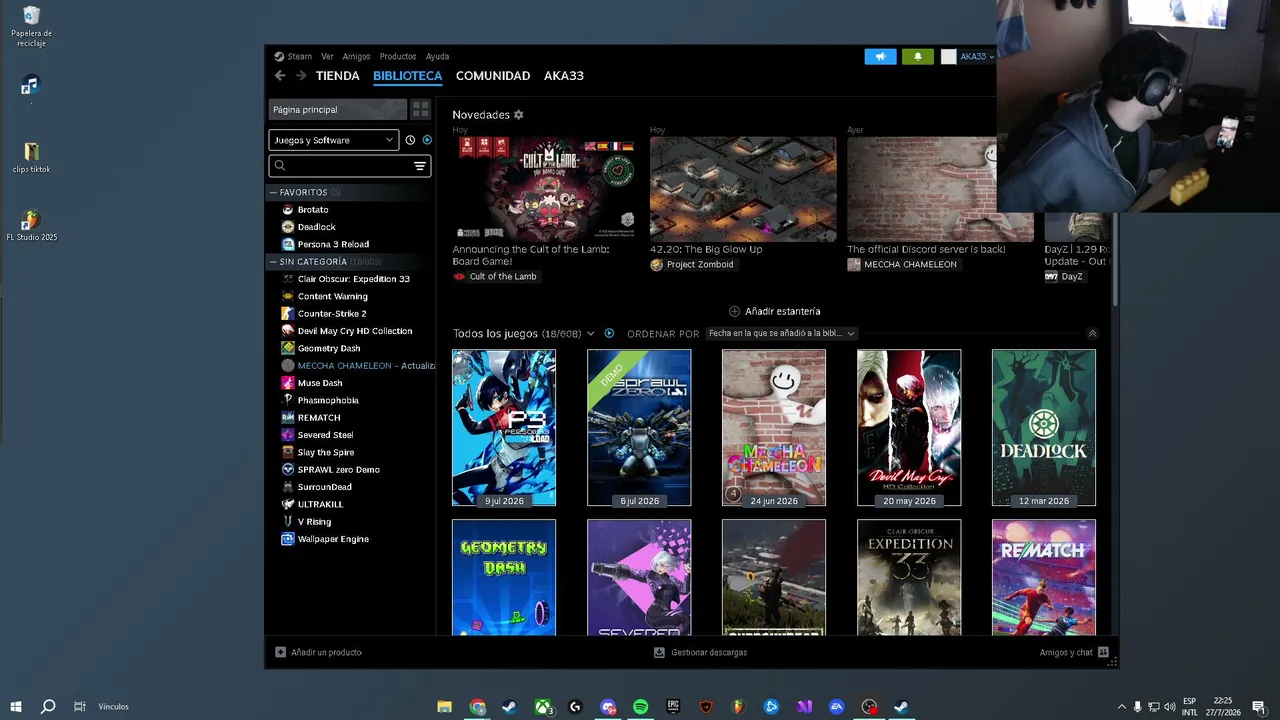Open EA app from the taskbar
Image resolution: width=1280 pixels, height=720 pixels.
point(837,707)
